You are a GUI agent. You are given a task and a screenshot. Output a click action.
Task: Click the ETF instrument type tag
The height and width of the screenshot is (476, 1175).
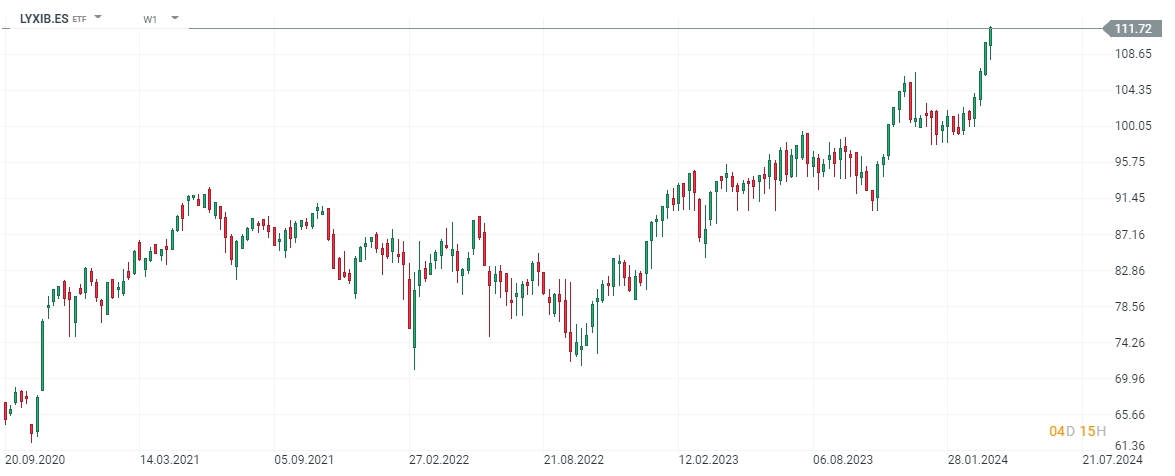coord(80,19)
